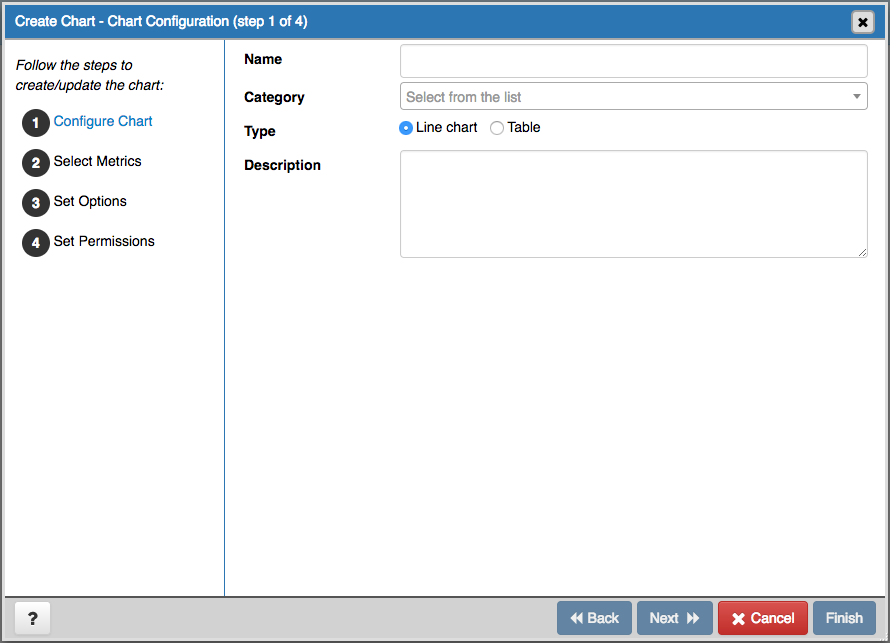Screen dimensions: 890x643
Task: Click the step 4 circle icon
Action: 36,243
